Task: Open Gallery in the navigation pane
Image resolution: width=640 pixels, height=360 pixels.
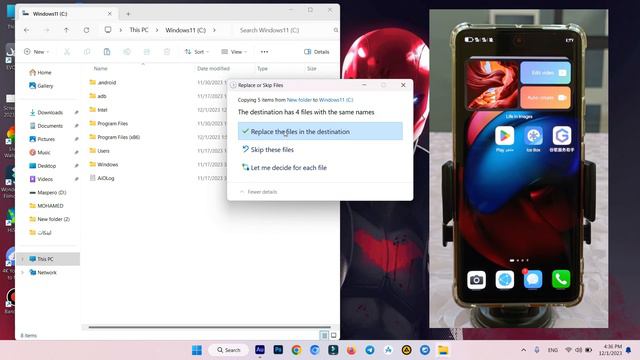Action: pos(41,86)
